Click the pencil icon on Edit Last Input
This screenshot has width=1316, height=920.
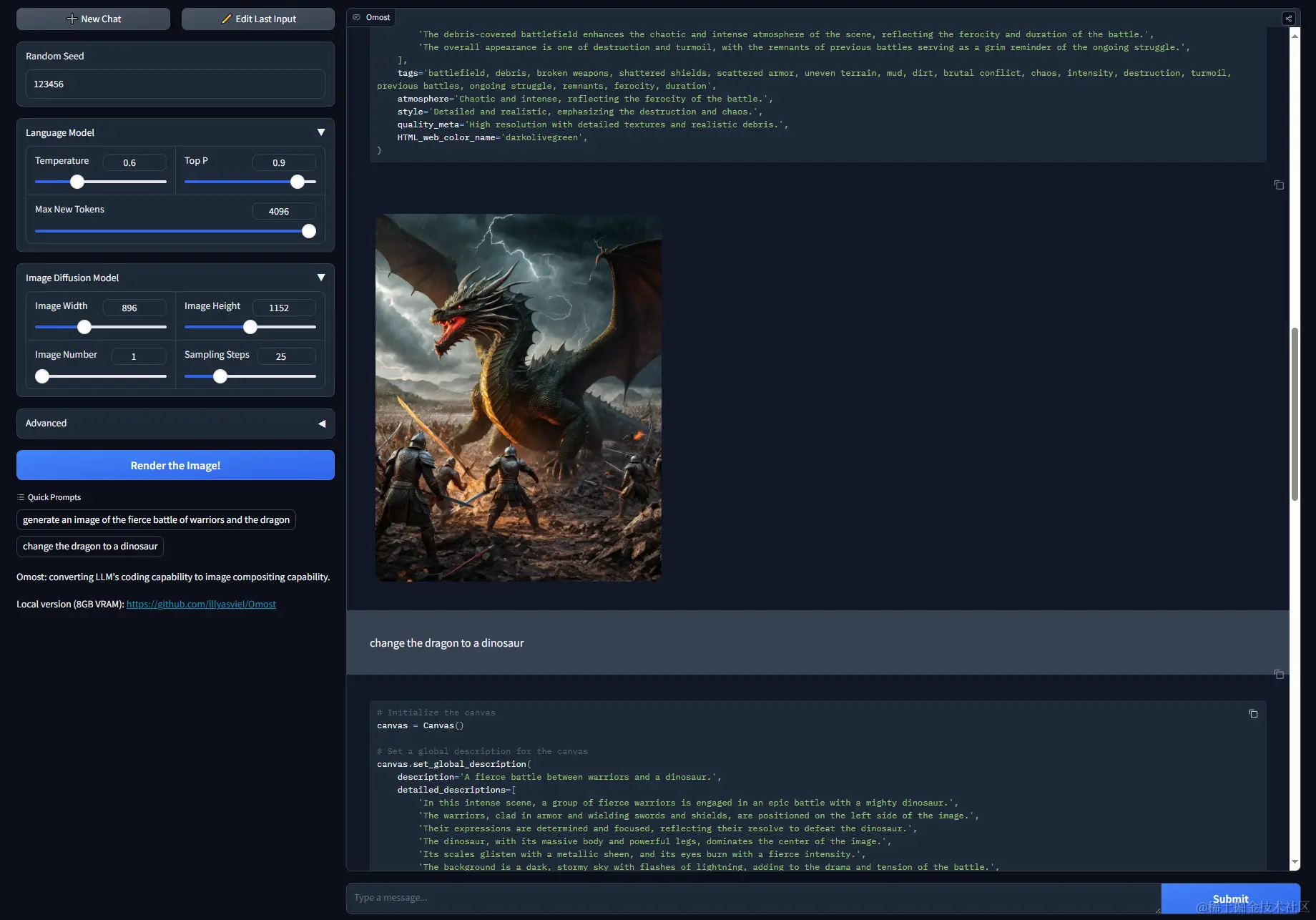point(227,19)
